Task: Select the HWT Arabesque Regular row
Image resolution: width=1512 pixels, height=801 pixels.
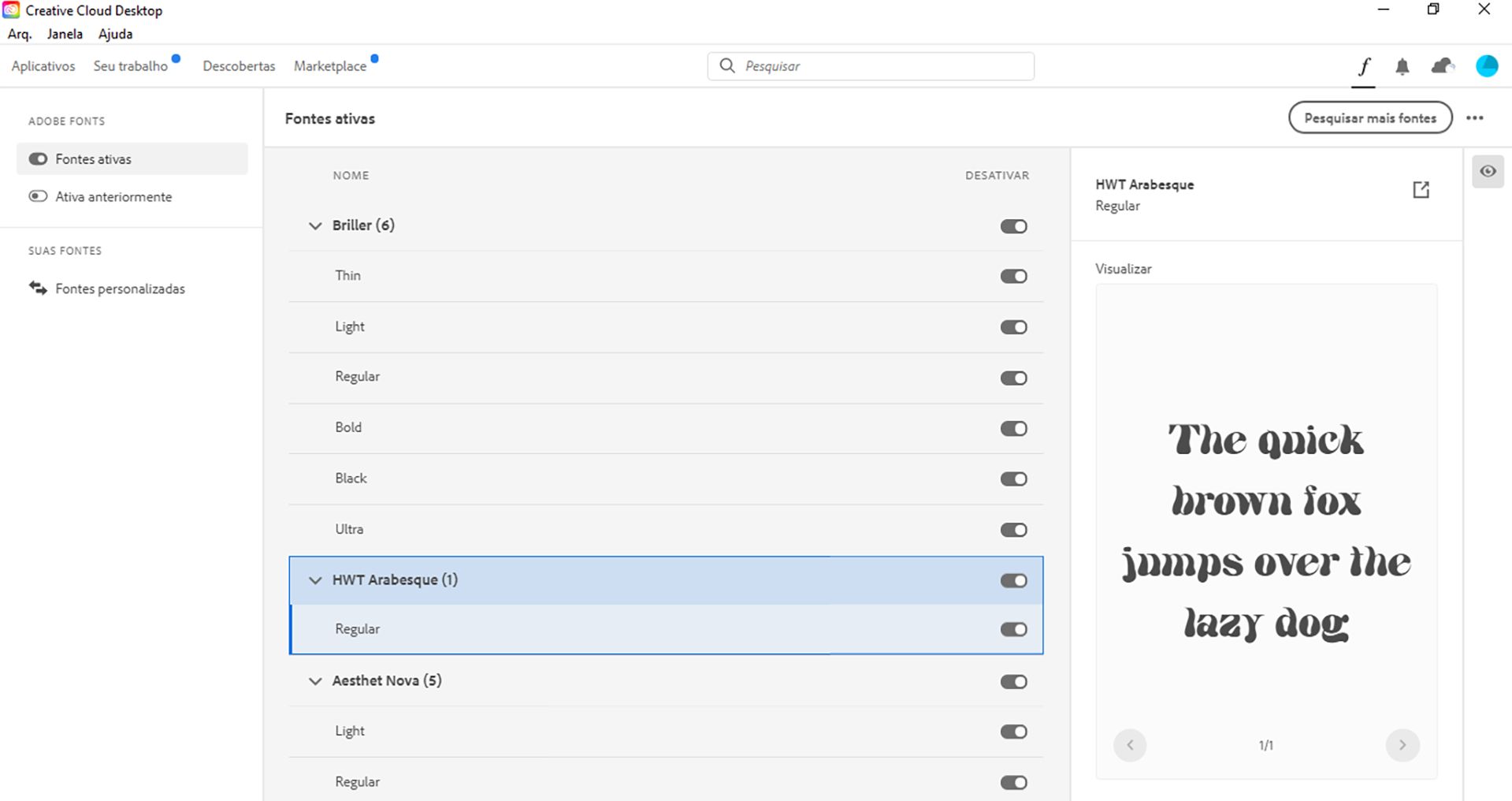Action: point(666,629)
